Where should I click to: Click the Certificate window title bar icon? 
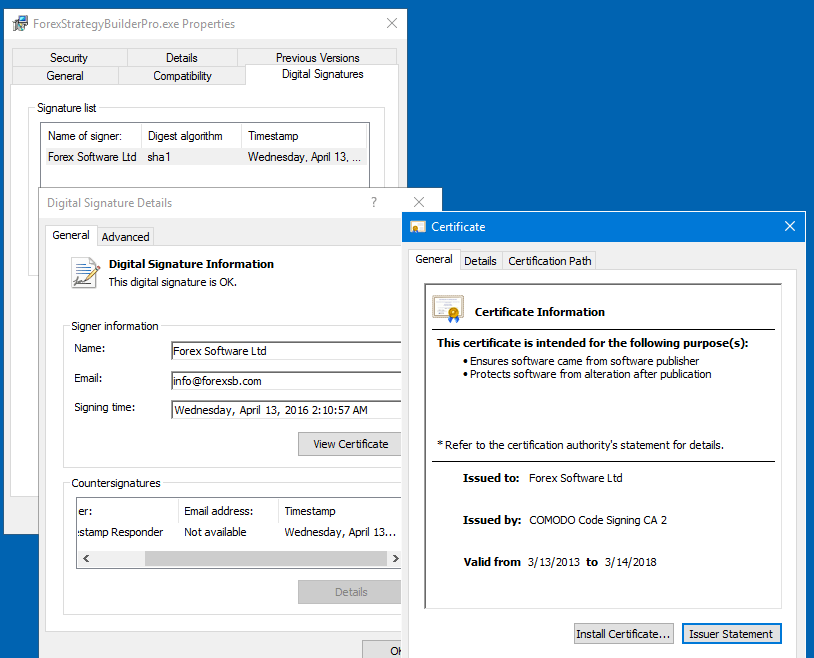(417, 226)
